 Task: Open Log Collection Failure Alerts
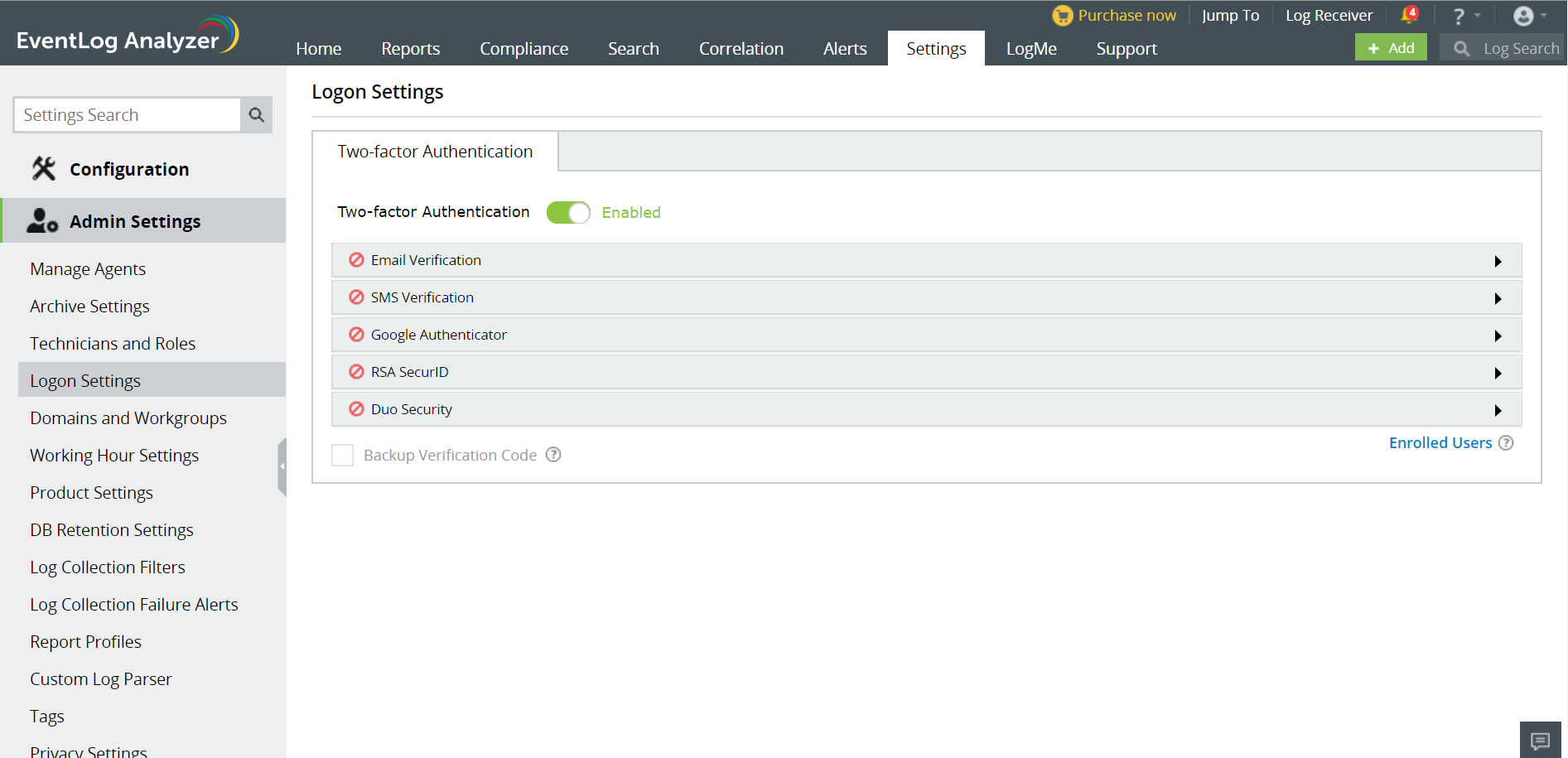pos(134,605)
